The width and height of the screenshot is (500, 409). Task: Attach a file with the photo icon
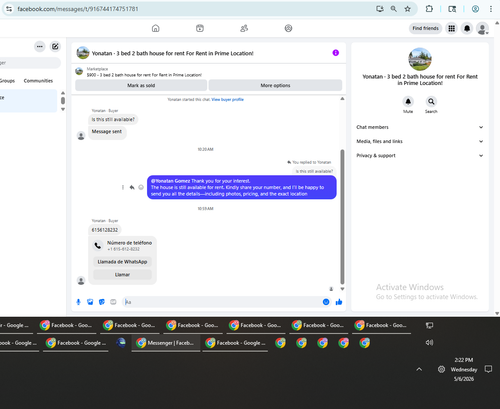coord(90,302)
